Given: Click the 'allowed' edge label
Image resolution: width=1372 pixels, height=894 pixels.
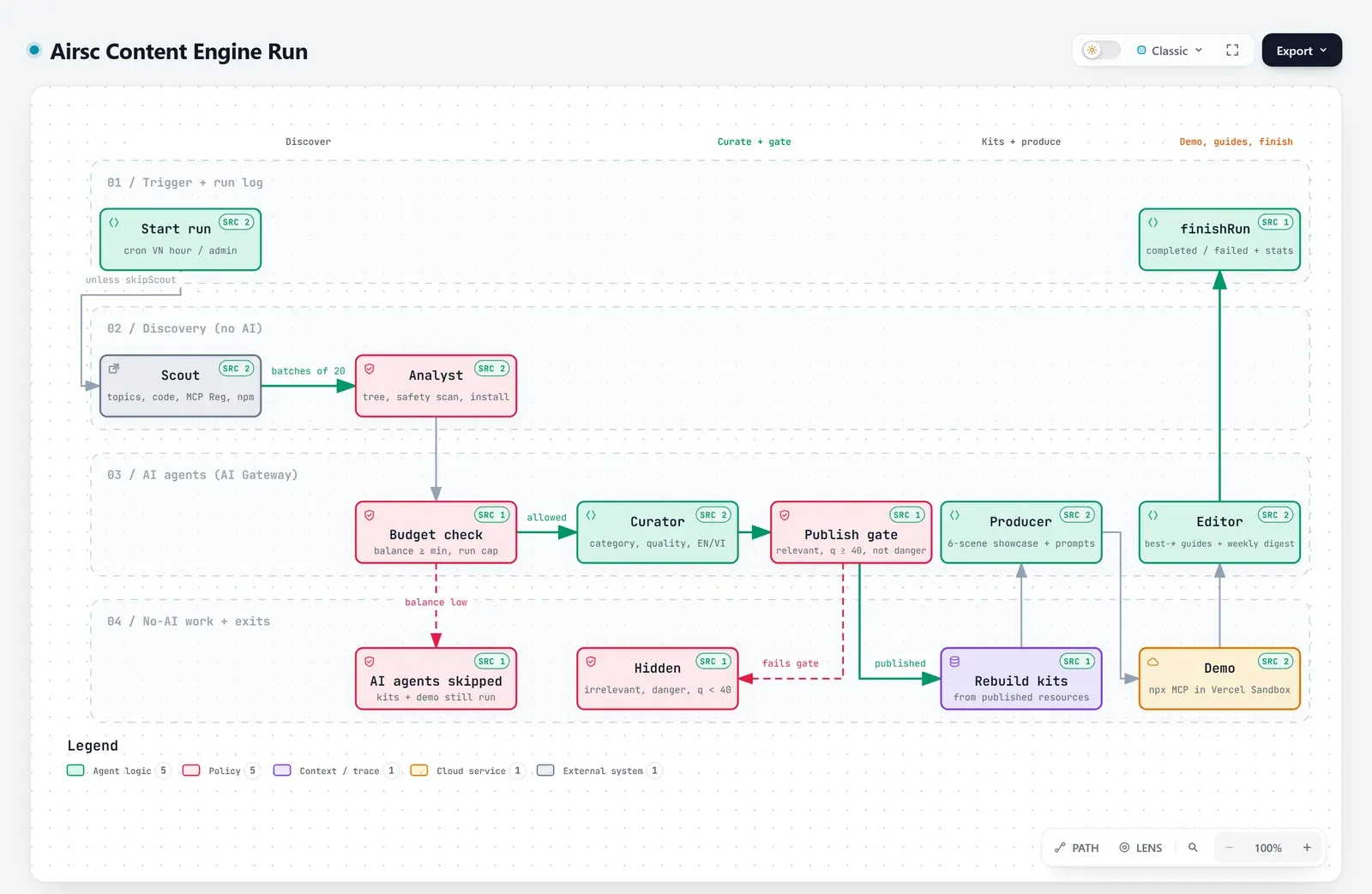Looking at the screenshot, I should tap(546, 518).
